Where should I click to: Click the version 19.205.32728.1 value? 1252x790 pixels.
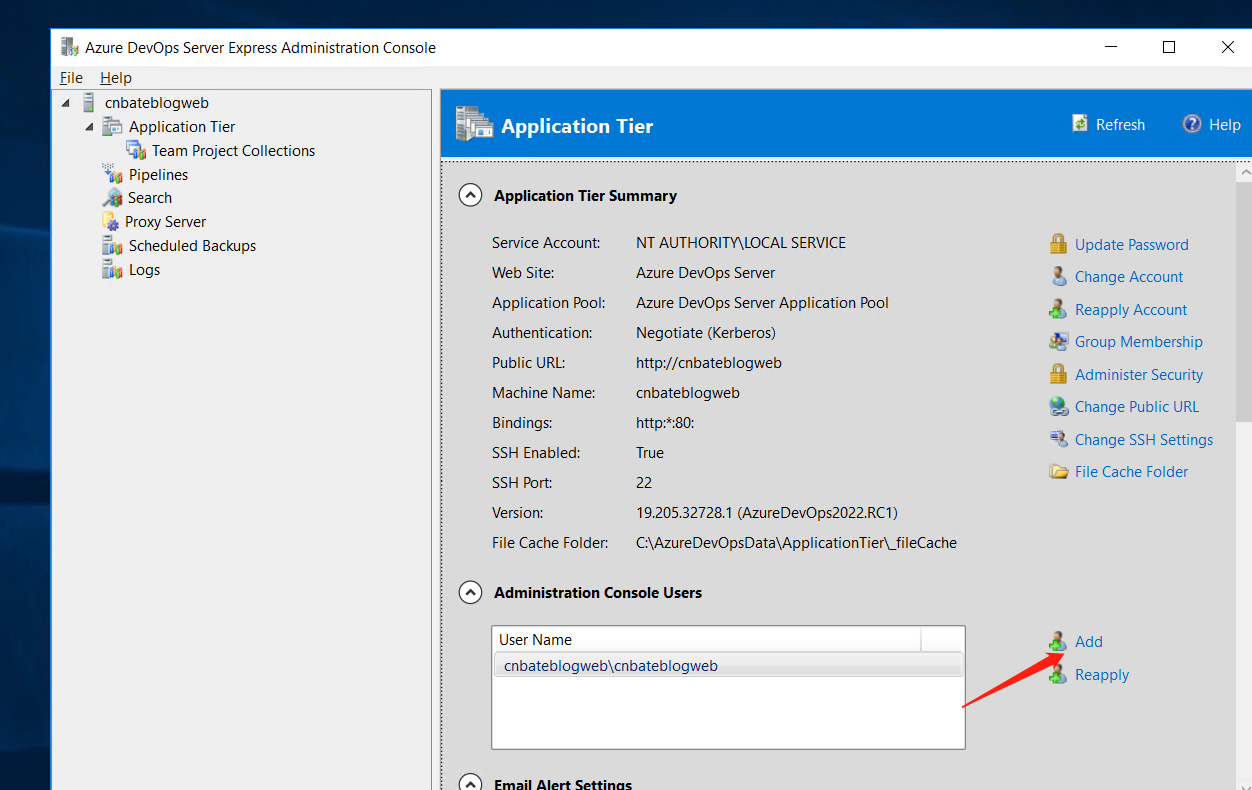(x=767, y=513)
